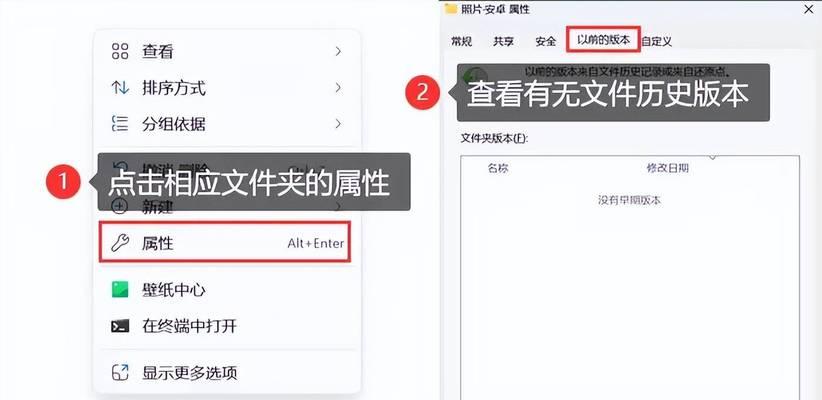822x400 pixels.
Task: Open the 安全 tab
Action: (546, 41)
